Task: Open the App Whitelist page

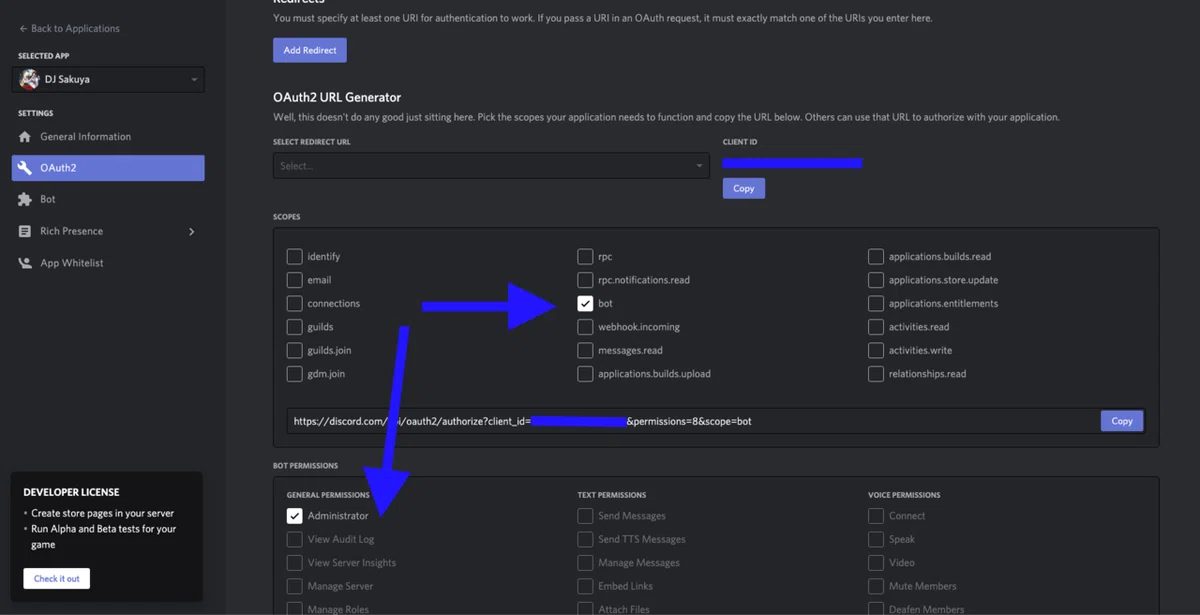Action: tap(108, 263)
